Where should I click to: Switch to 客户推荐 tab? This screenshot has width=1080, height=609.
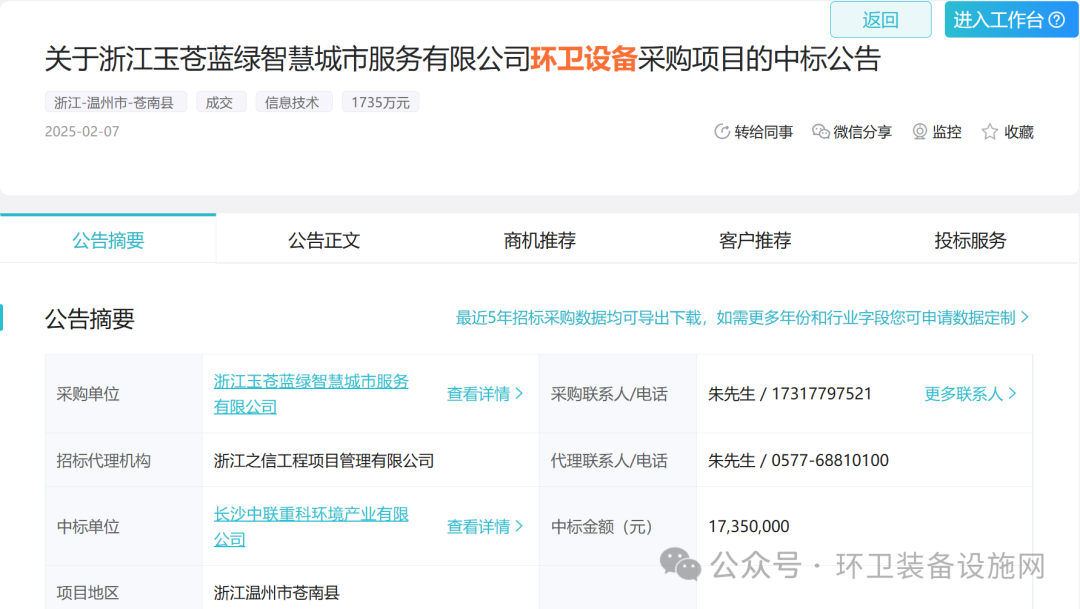[755, 240]
